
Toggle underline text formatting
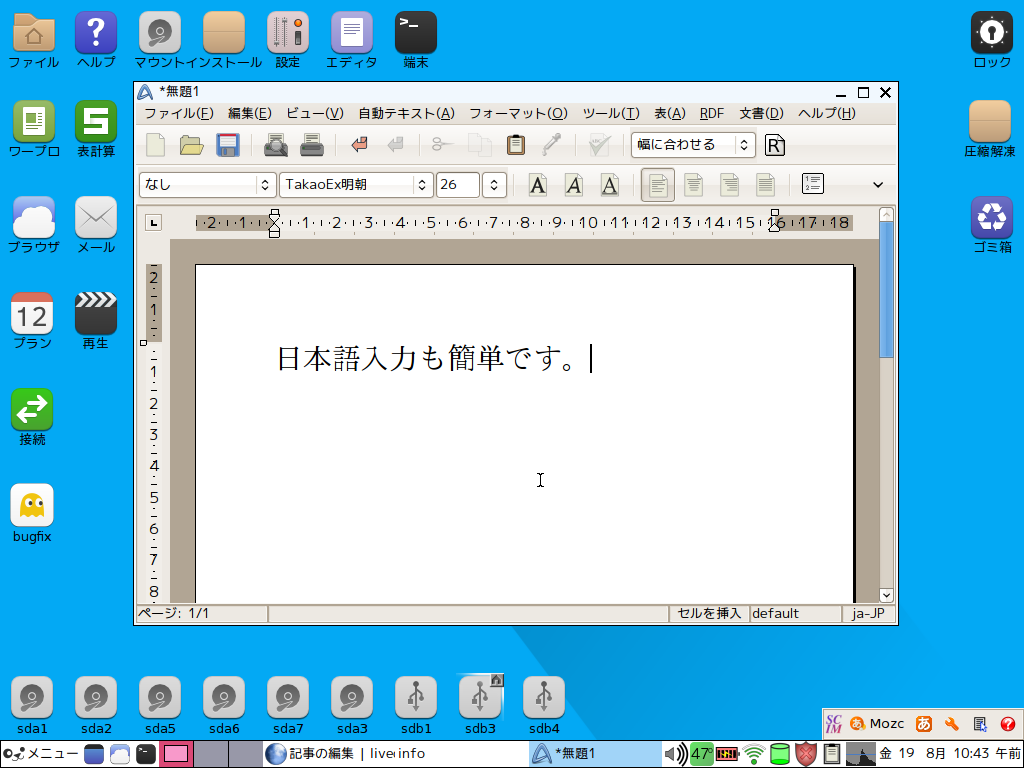pos(609,185)
